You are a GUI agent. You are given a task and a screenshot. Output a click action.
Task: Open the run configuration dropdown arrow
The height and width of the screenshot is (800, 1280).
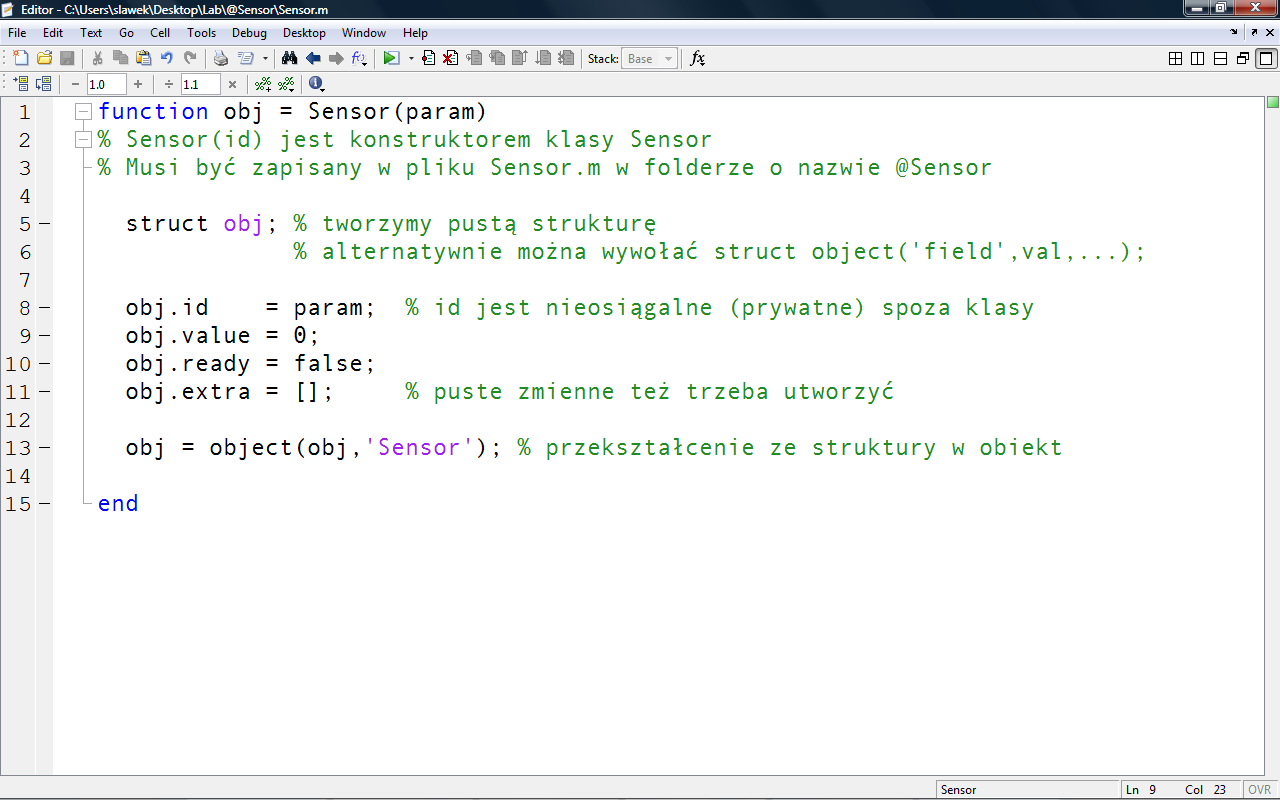point(411,59)
